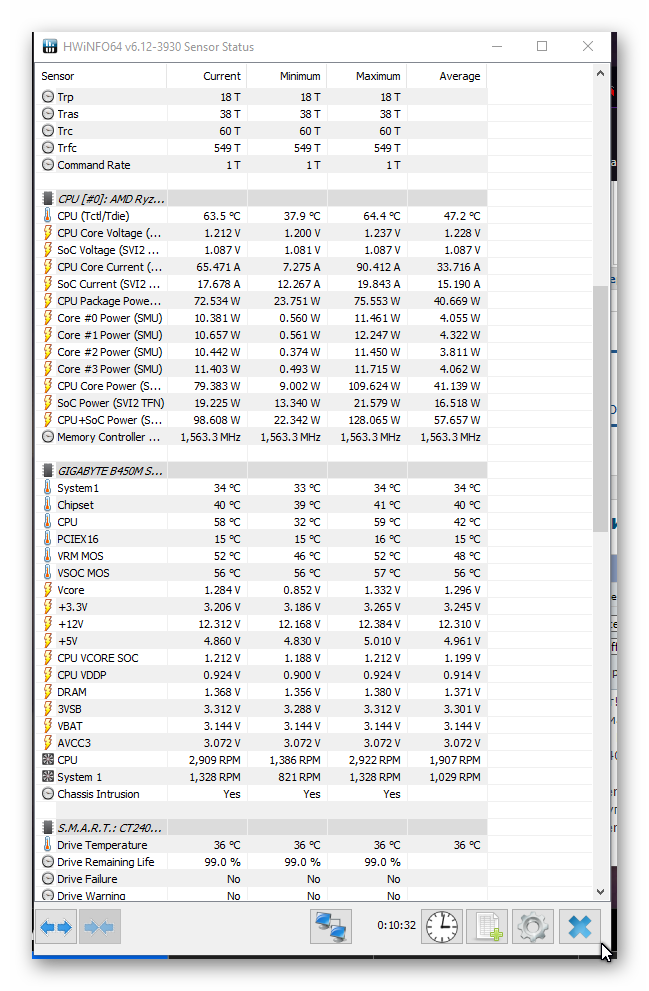Click the 0:10:32 elapsed time display
Screen dimensions: 649x991
[396, 925]
